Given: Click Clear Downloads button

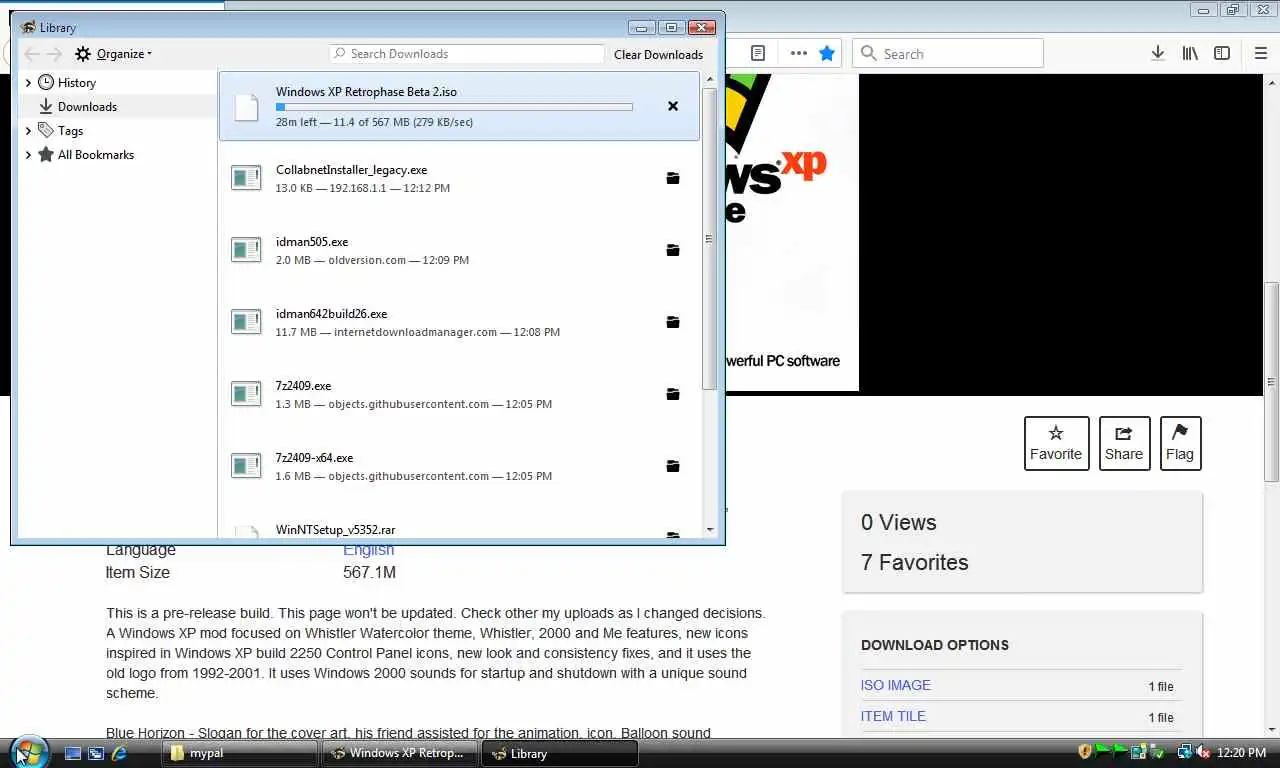Looking at the screenshot, I should (x=658, y=54).
